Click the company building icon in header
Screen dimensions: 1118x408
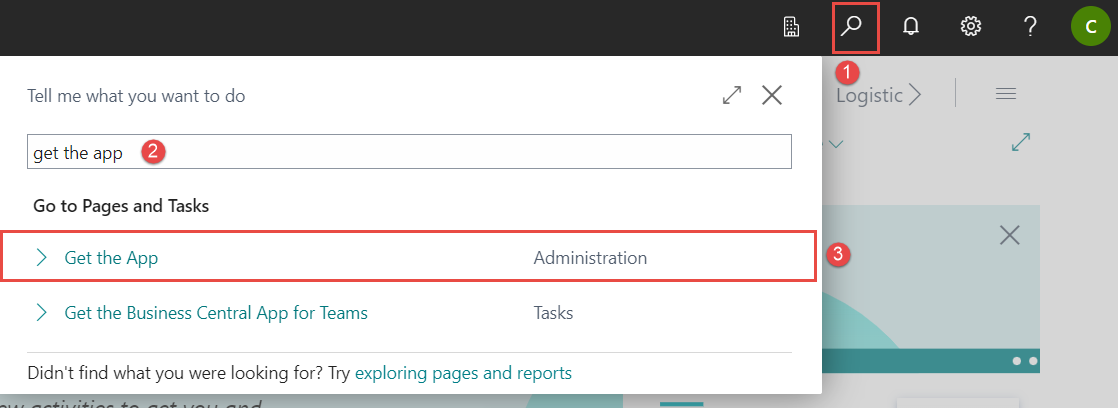click(x=791, y=28)
